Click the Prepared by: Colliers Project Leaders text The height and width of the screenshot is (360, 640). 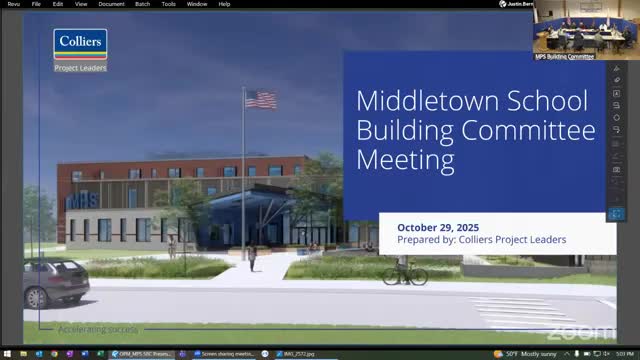click(482, 240)
